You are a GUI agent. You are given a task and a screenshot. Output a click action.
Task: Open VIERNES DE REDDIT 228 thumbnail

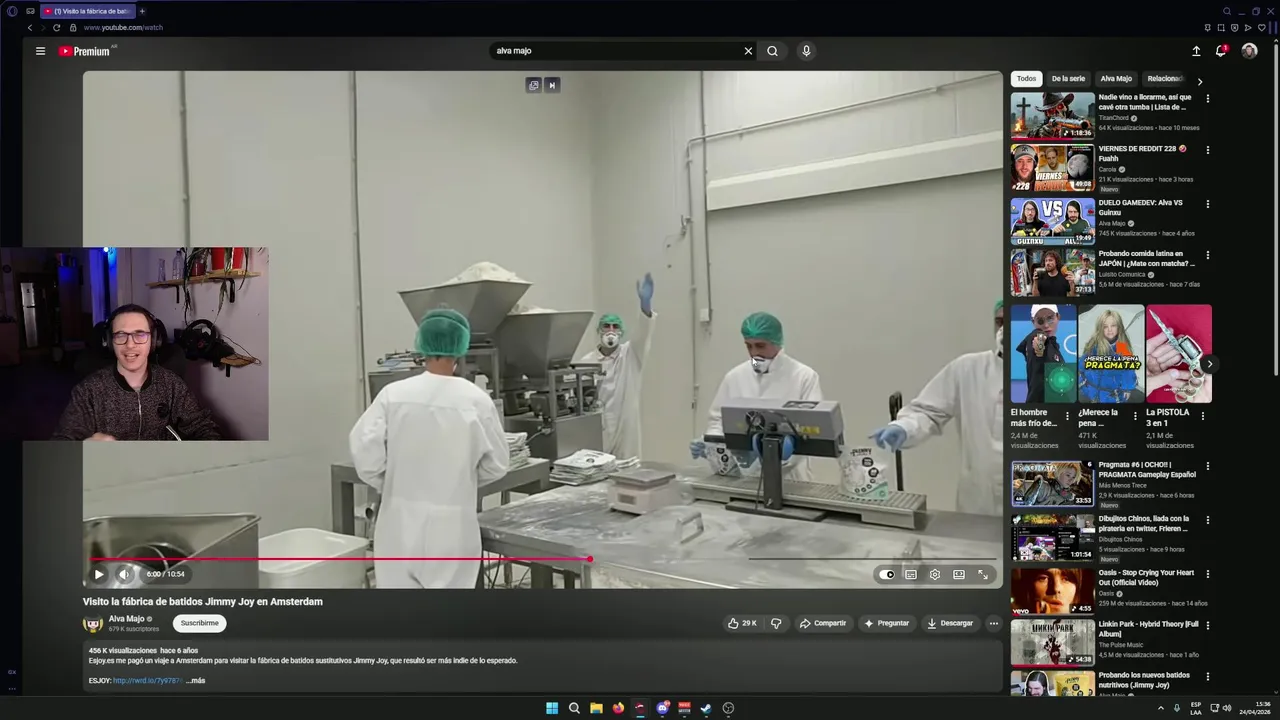(x=1052, y=167)
